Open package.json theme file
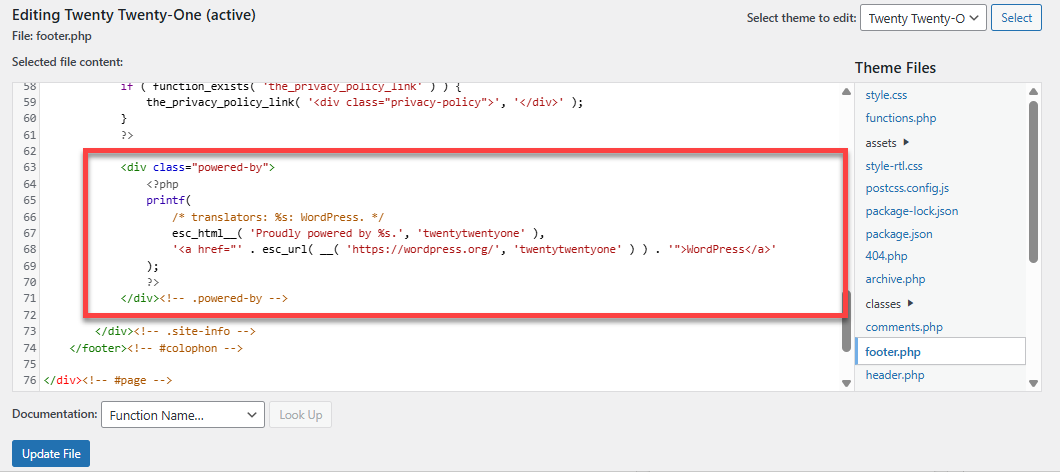This screenshot has height=472, width=1060. (899, 234)
